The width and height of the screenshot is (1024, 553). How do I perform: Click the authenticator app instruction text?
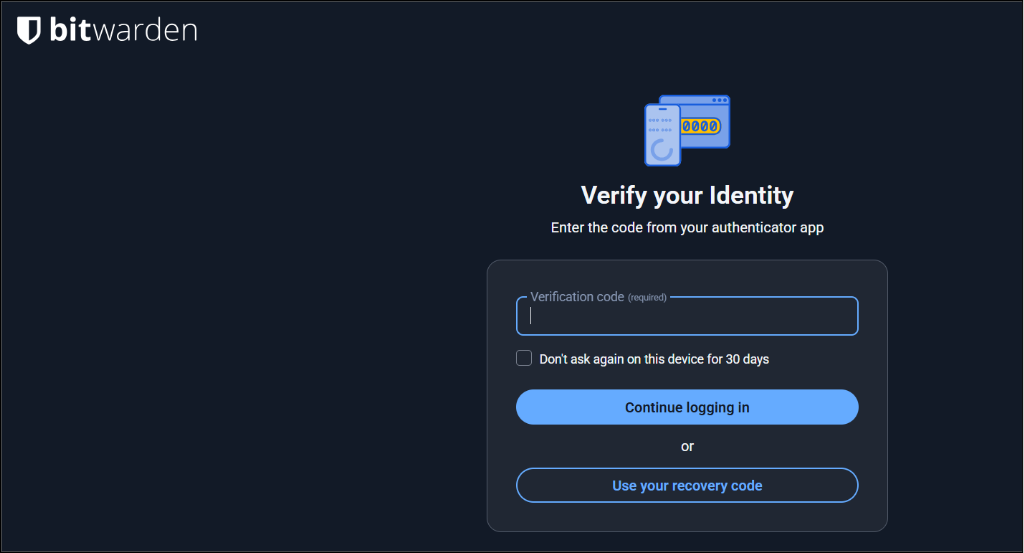(x=687, y=228)
